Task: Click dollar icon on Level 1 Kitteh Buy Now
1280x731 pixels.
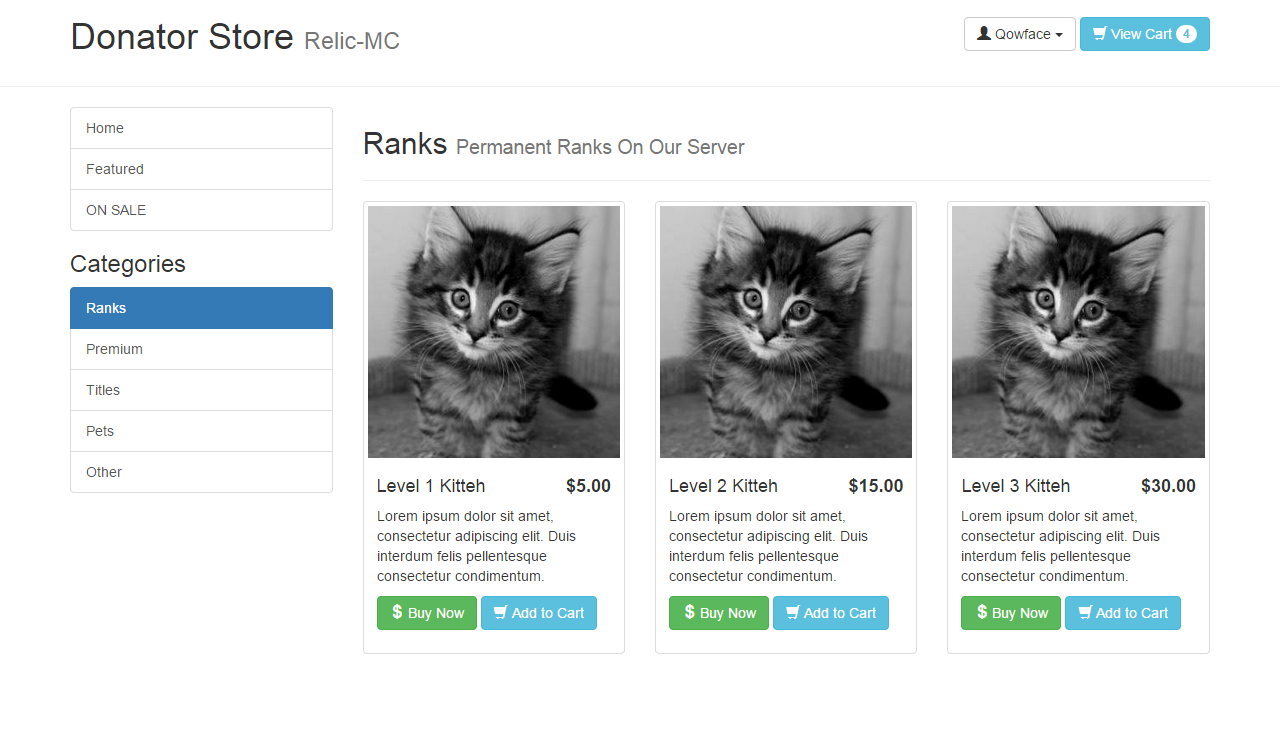Action: [397, 612]
